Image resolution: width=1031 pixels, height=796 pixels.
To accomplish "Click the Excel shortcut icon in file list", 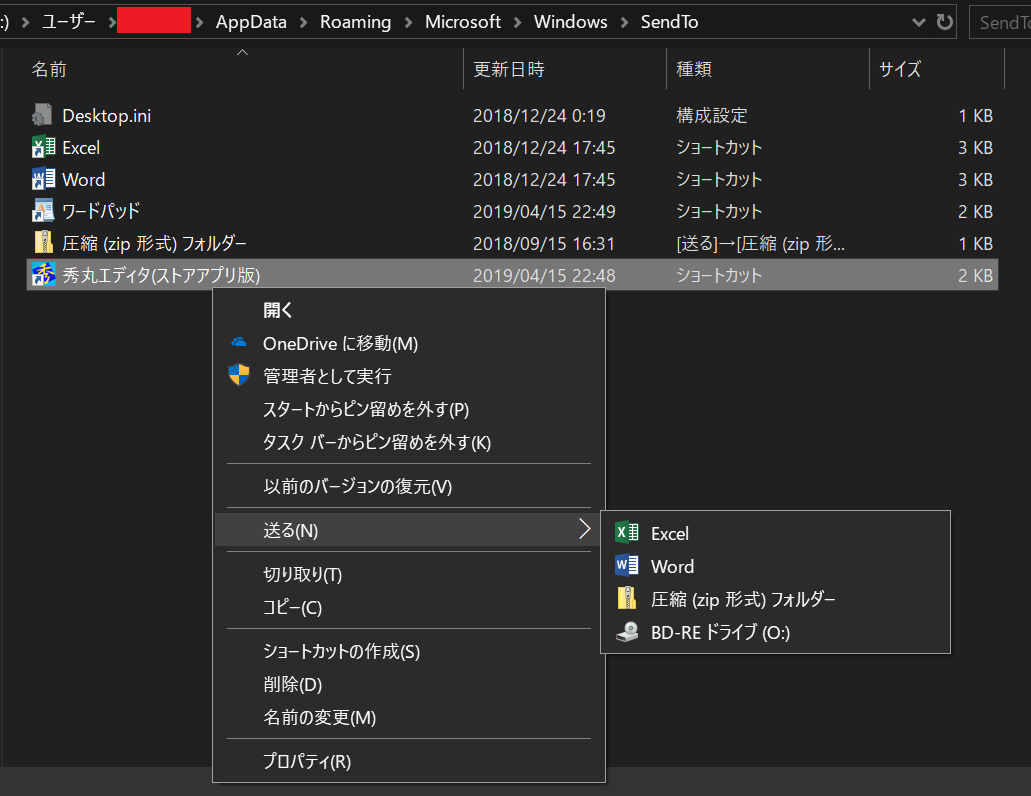I will click(x=43, y=147).
